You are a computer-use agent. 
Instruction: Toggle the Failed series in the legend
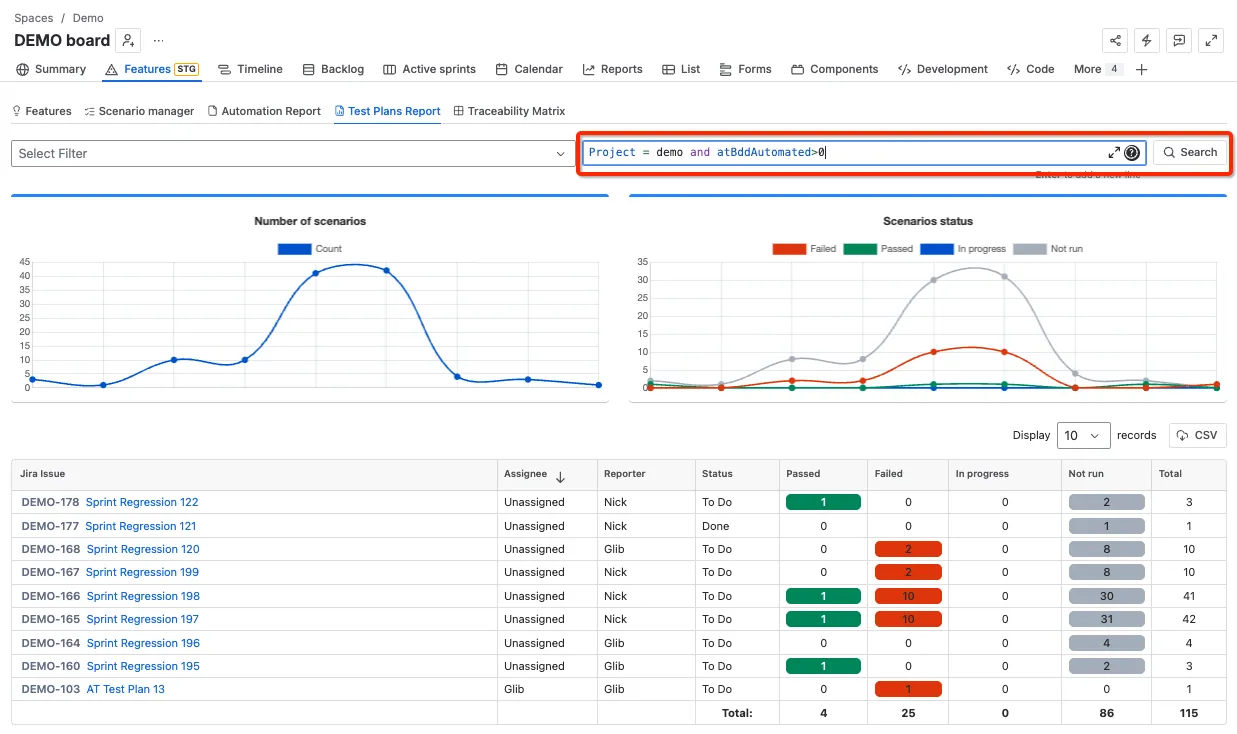click(x=804, y=248)
